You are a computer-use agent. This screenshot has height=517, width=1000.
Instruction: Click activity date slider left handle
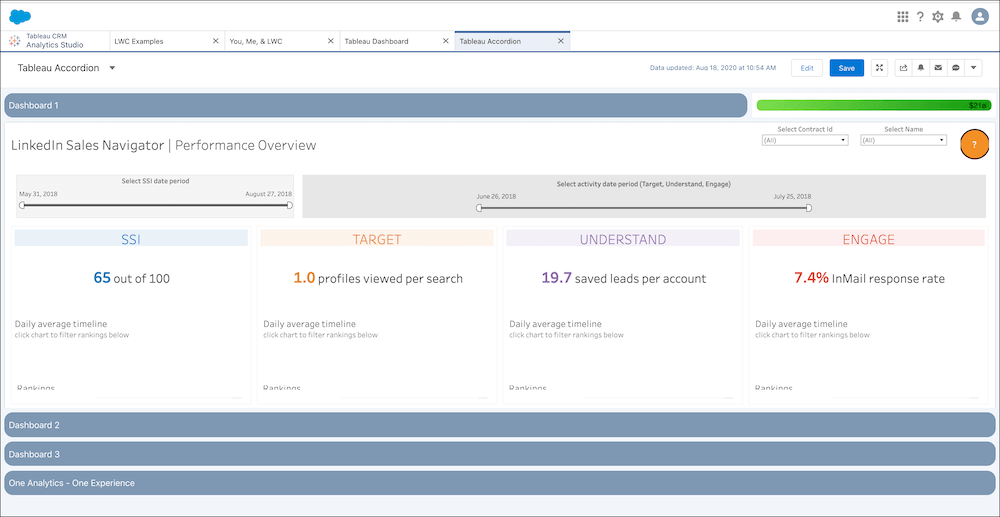click(x=480, y=208)
